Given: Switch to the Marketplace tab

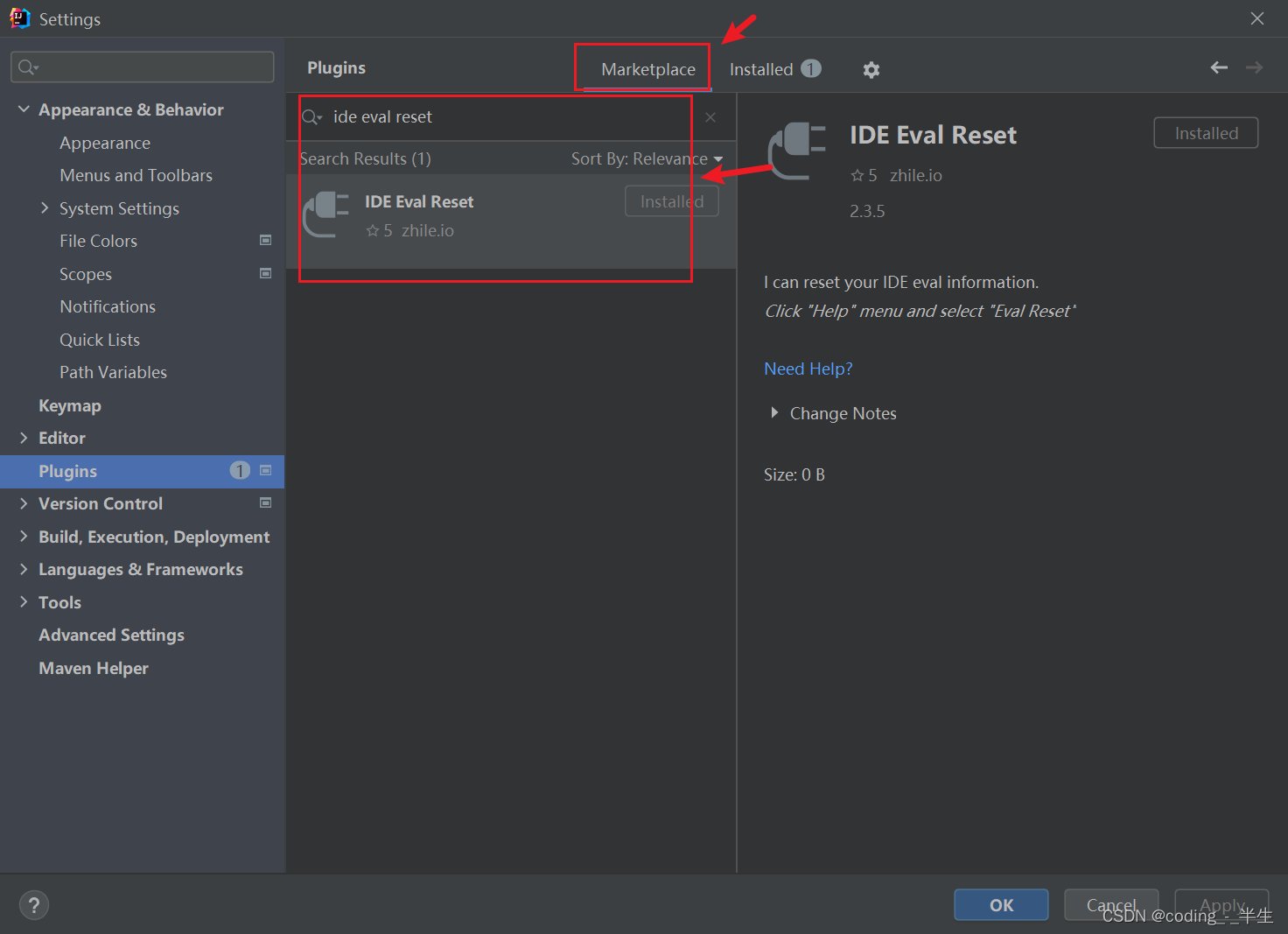Looking at the screenshot, I should 648,69.
